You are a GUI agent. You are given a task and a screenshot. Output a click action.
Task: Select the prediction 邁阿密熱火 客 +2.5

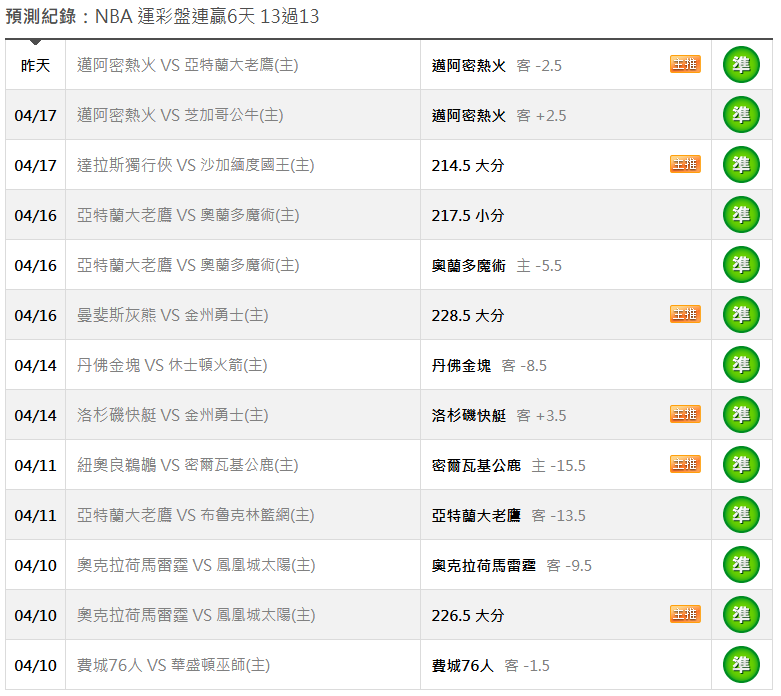pos(499,116)
